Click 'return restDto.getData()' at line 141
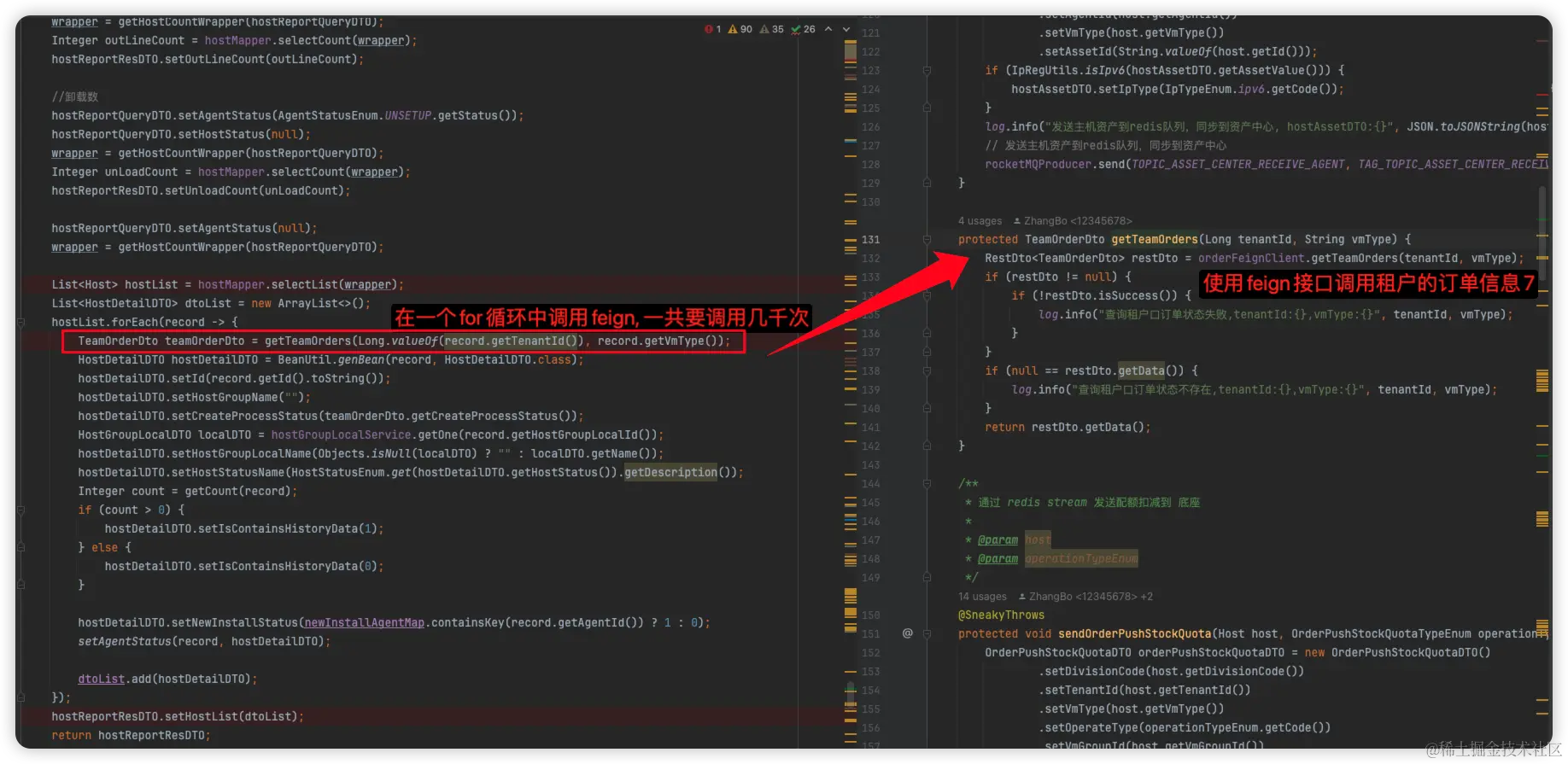This screenshot has width=1568, height=764. pos(1064,428)
